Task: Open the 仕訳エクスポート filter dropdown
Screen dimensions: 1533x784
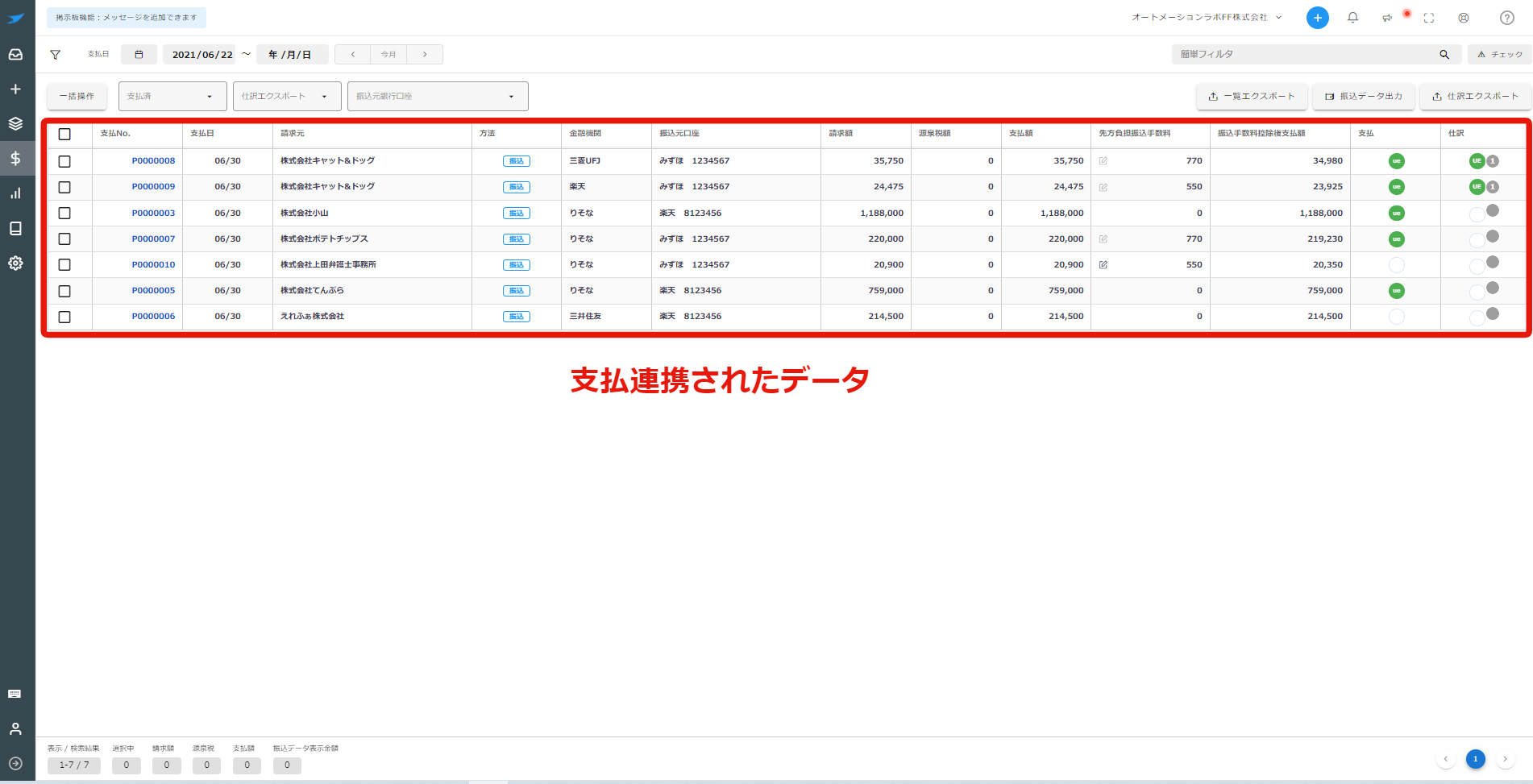Action: pos(287,96)
